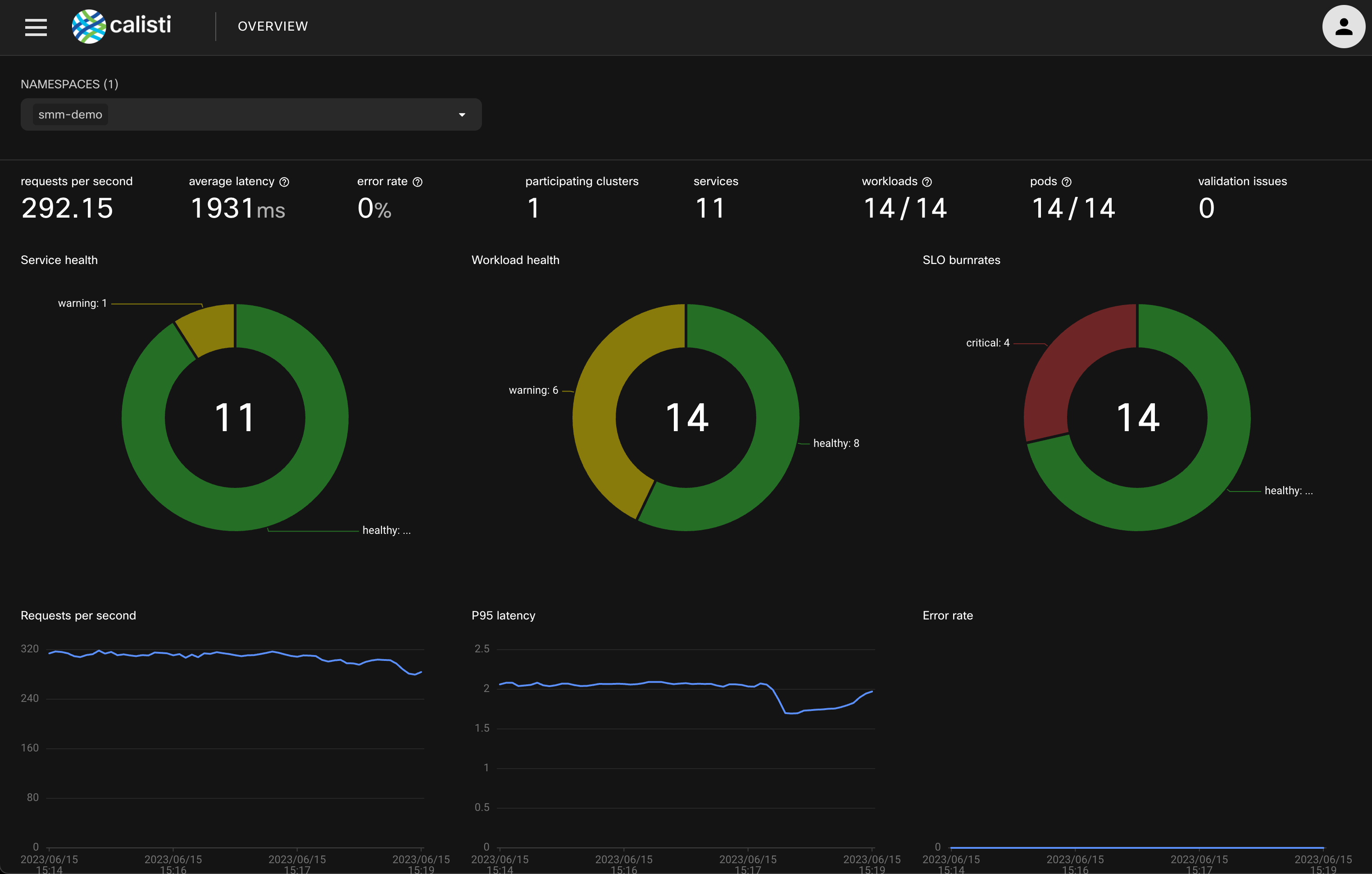Click the validation issues count 0
Screen dimensions: 1372x874
[x=1206, y=208]
